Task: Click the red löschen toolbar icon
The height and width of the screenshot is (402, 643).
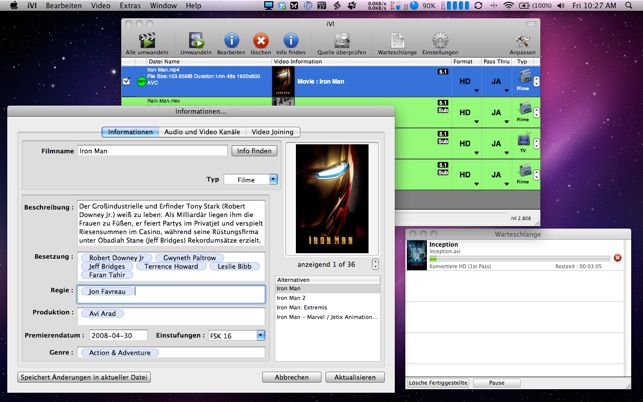Action: [261, 41]
